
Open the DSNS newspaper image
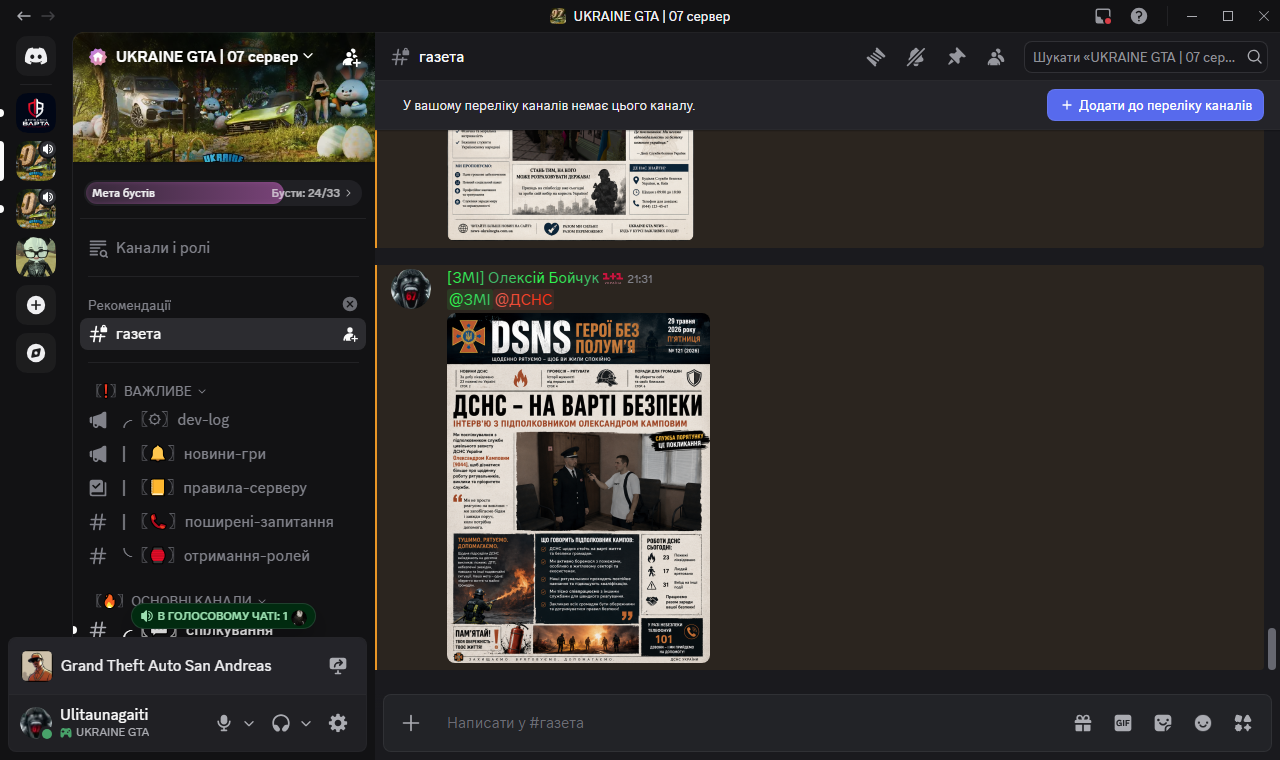(x=578, y=488)
